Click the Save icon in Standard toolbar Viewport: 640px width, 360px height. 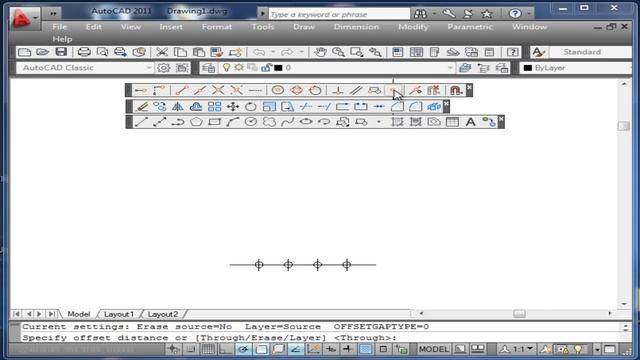click(x=61, y=52)
